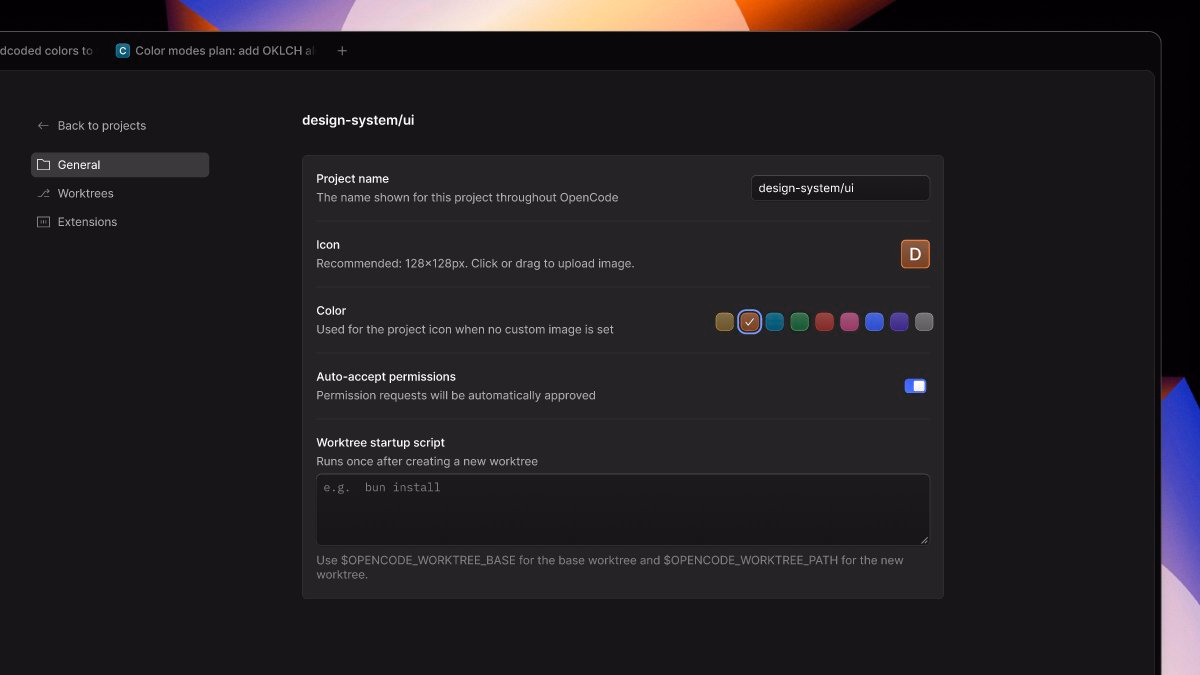Screen dimensions: 1200x675
Task: Click the 'Icon' setting label
Action: (x=328, y=245)
